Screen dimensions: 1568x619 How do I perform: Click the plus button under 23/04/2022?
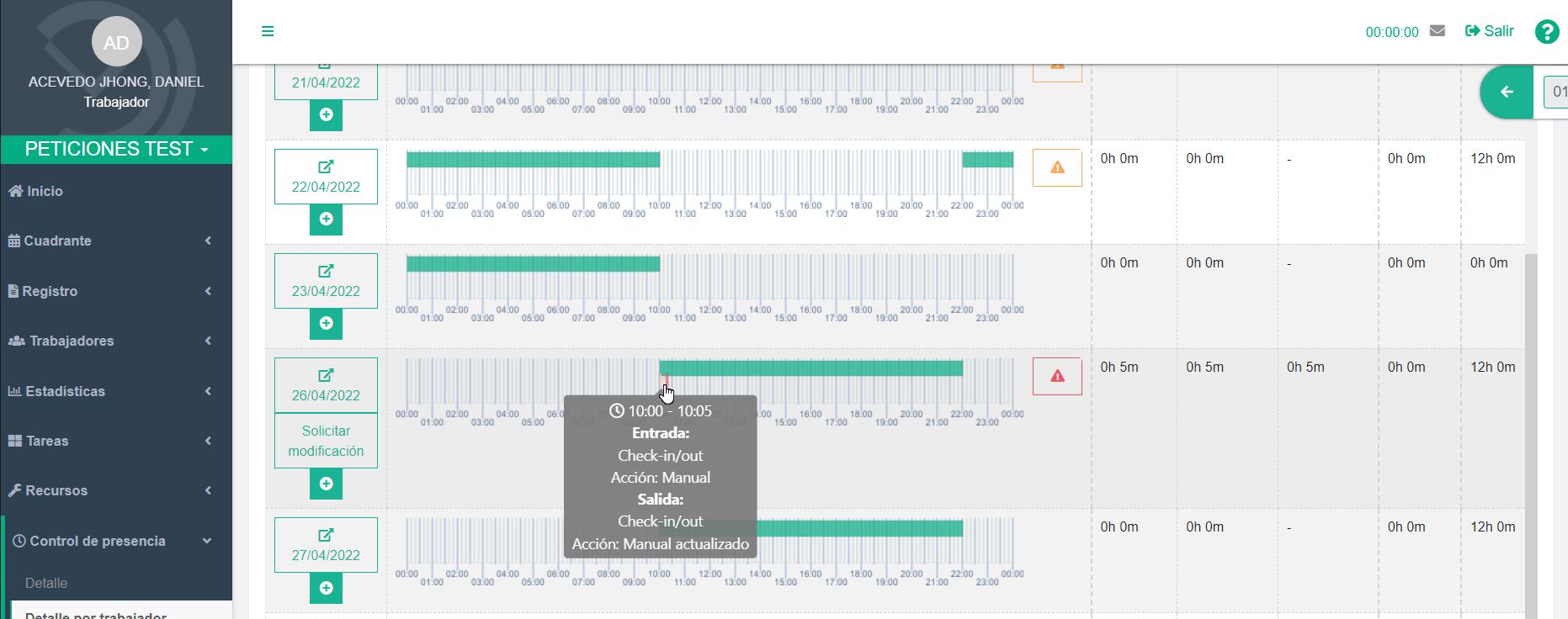[326, 324]
